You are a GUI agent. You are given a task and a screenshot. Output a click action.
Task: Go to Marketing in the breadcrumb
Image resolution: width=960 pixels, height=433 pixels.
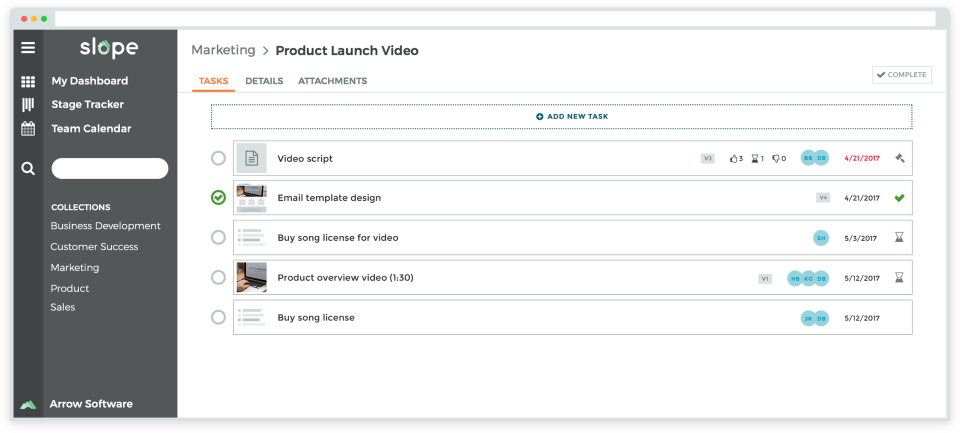pyautogui.click(x=222, y=50)
